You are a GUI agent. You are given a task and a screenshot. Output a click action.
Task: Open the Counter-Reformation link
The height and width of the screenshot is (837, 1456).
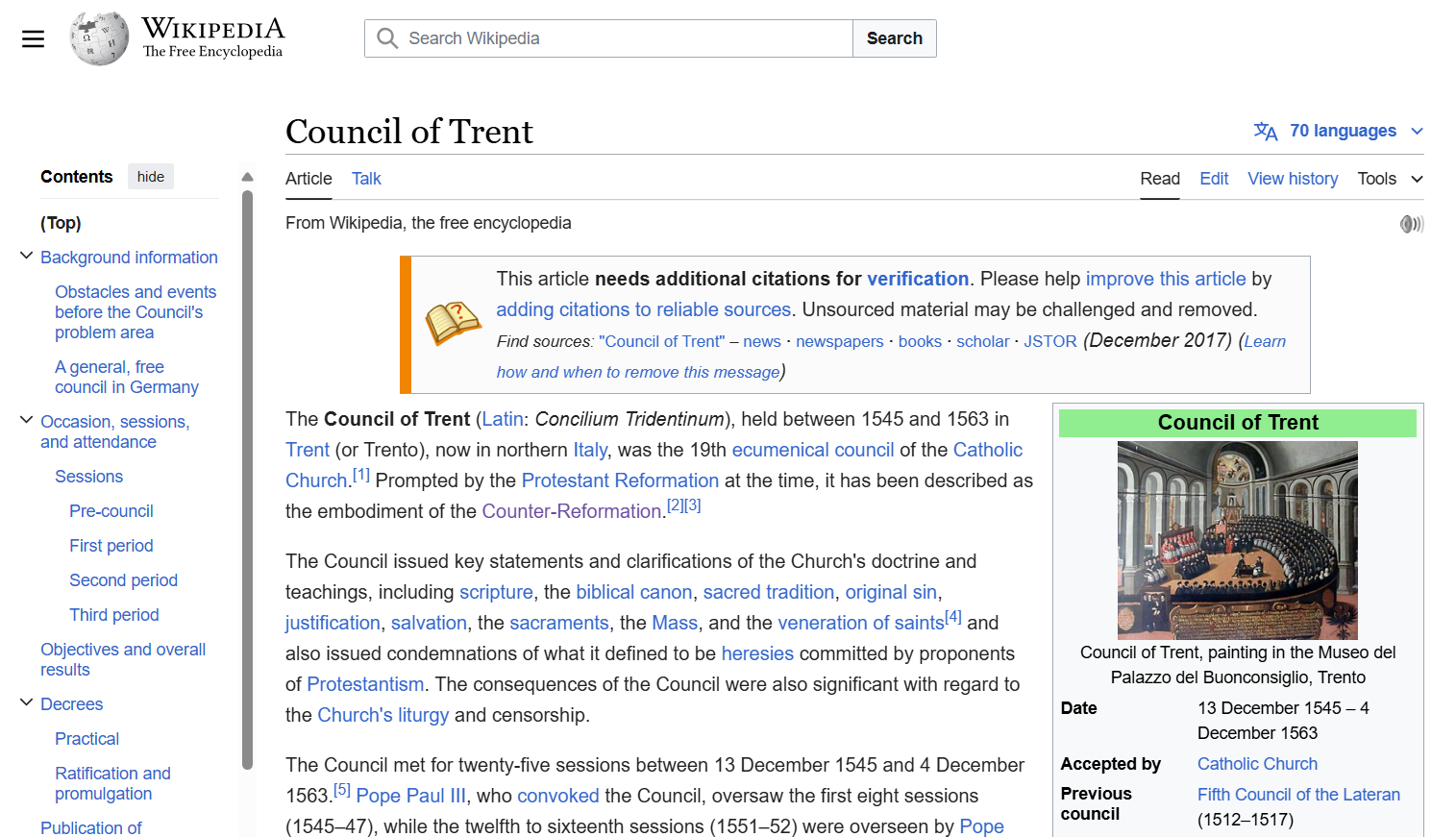pyautogui.click(x=572, y=511)
